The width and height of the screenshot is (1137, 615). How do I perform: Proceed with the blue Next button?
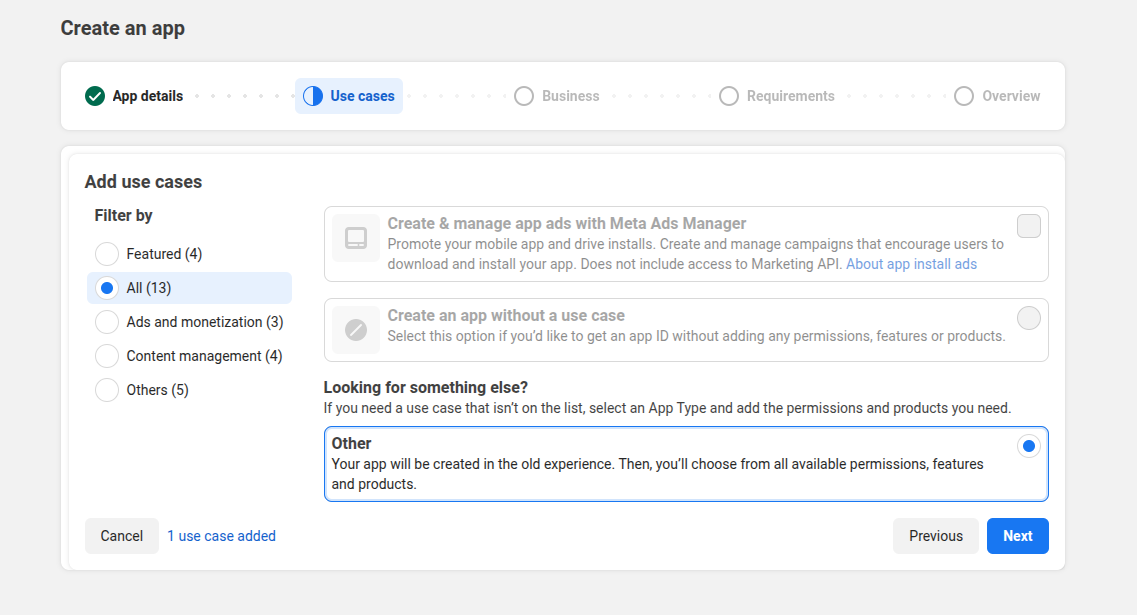point(1017,536)
